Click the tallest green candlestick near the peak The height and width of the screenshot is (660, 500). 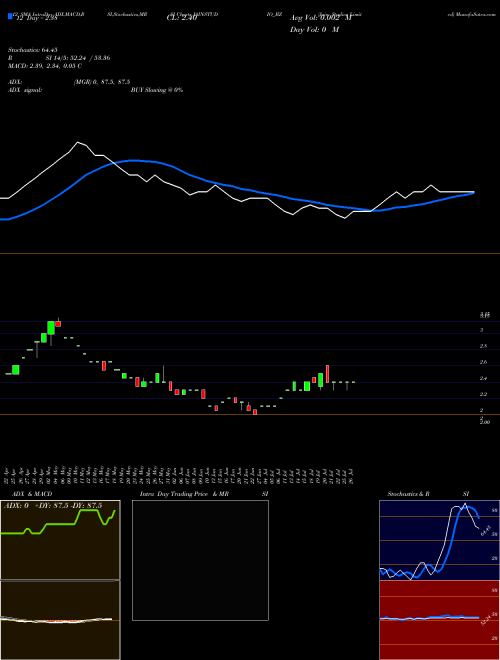pyautogui.click(x=51, y=328)
